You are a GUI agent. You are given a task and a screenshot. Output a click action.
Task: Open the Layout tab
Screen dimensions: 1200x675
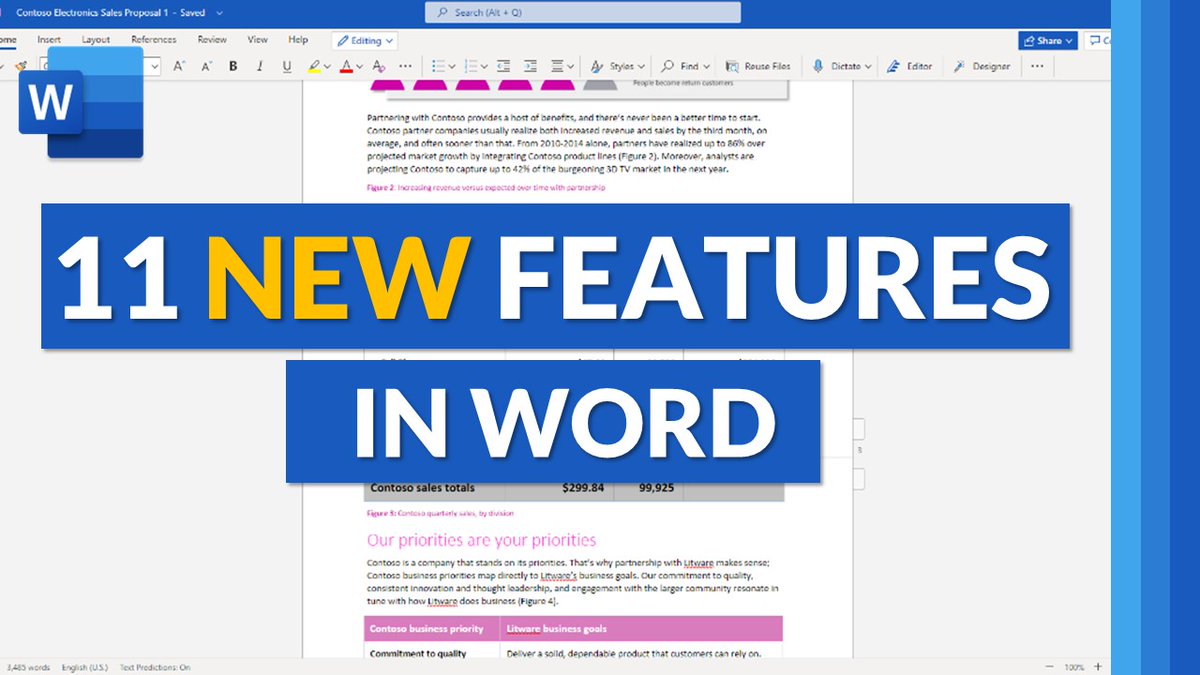[96, 40]
